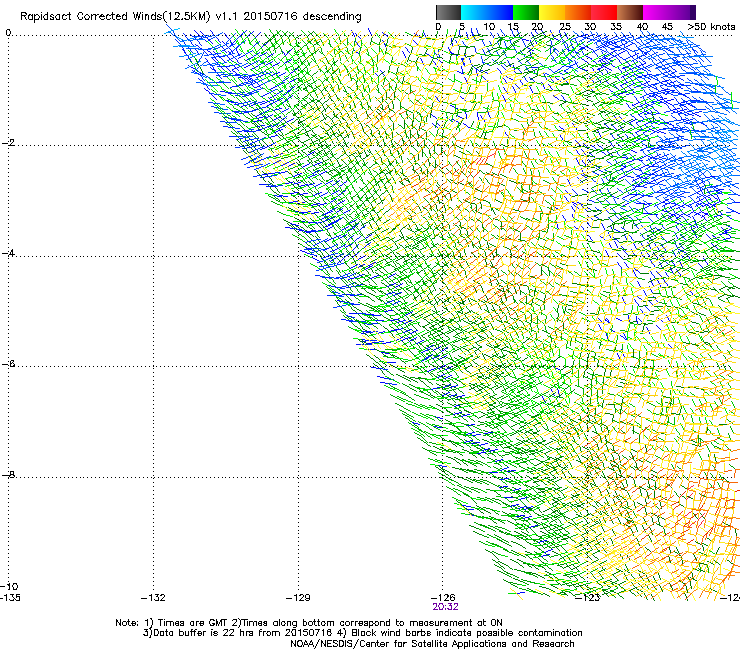The image size is (740, 650).
Task: Click the "-4" latitude axis label
Action: [x=8, y=253]
